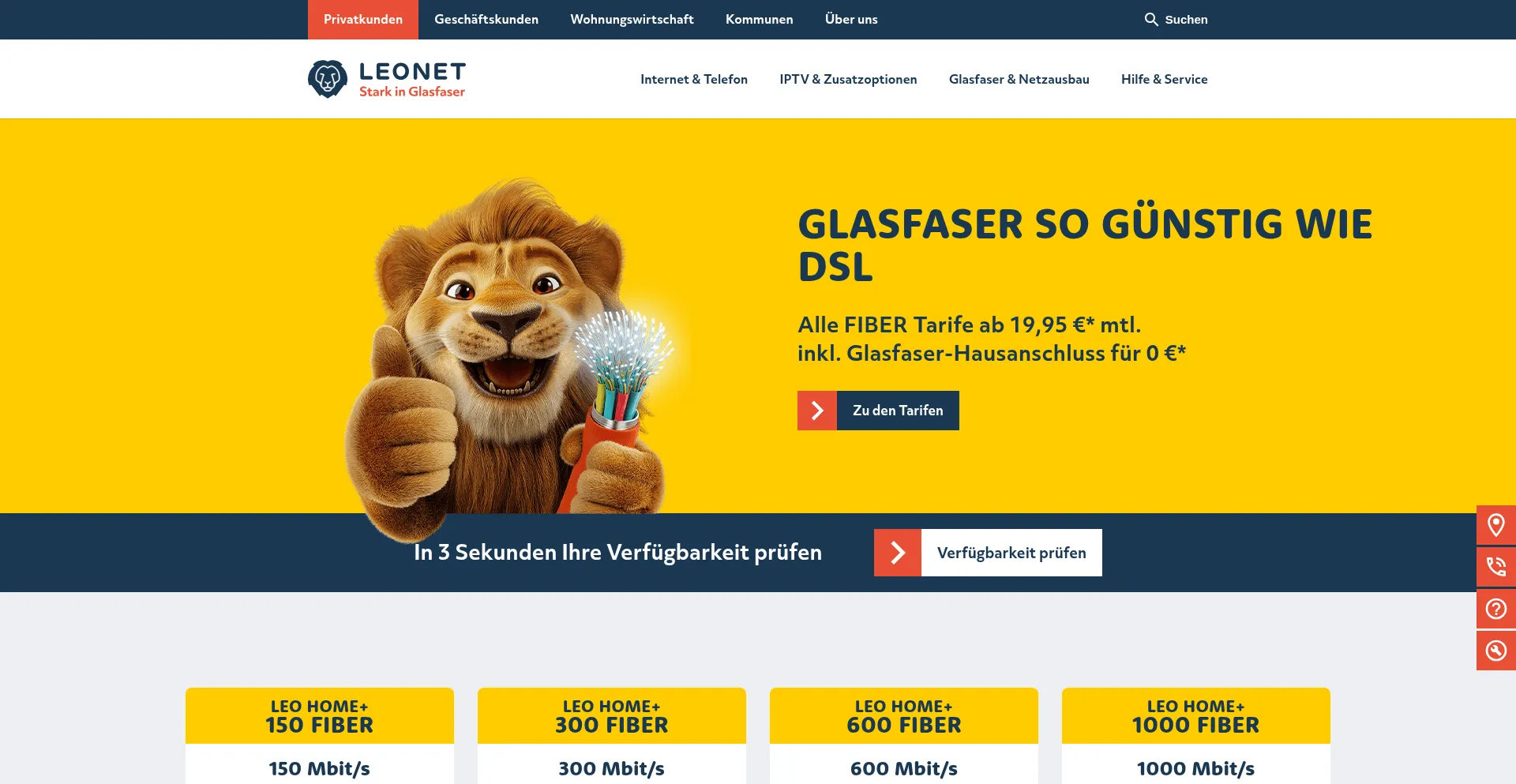Go to Wohnungswirtschaft section
Screen dimensions: 1516x784
click(x=632, y=20)
